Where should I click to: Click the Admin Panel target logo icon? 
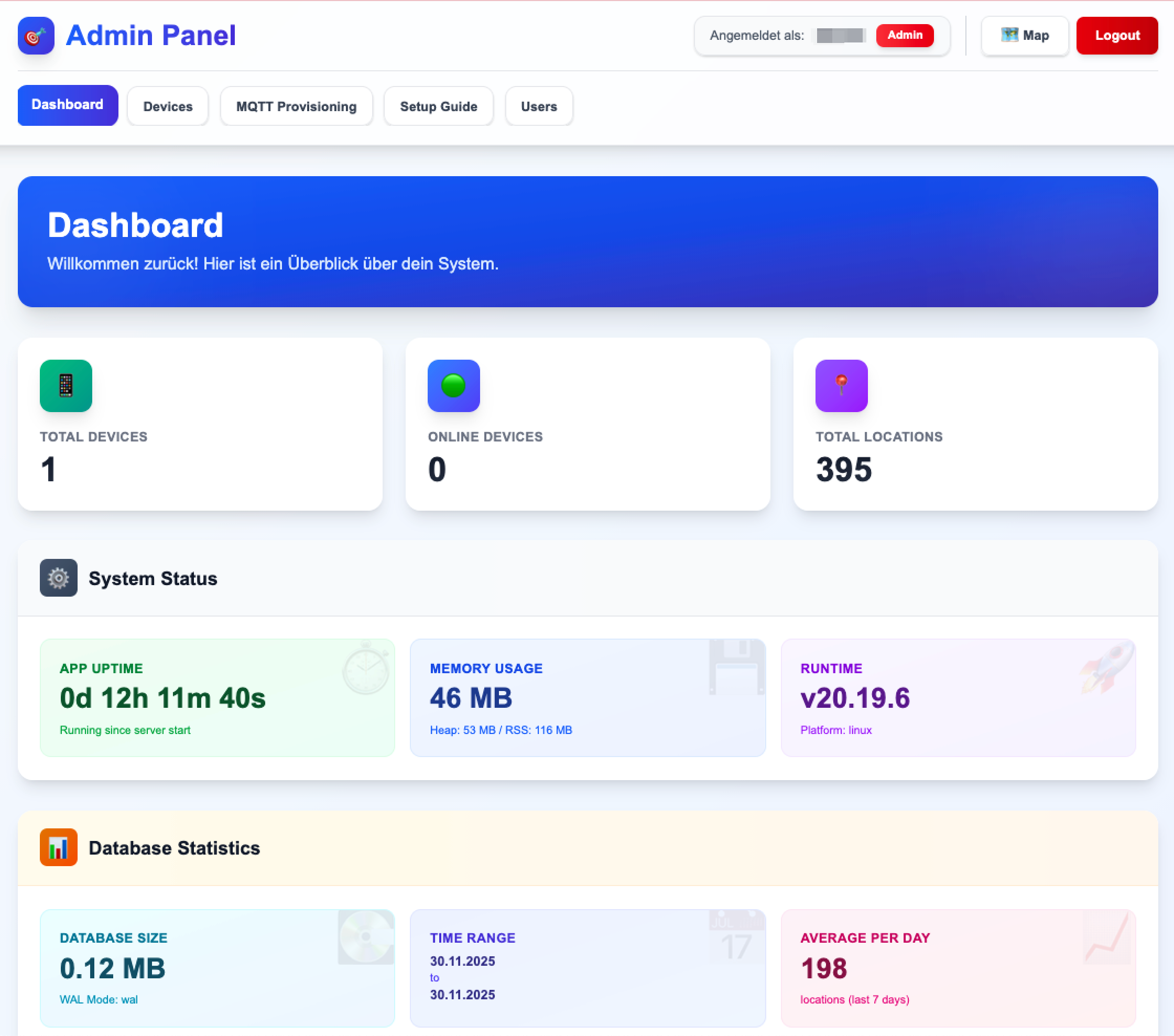pos(36,36)
